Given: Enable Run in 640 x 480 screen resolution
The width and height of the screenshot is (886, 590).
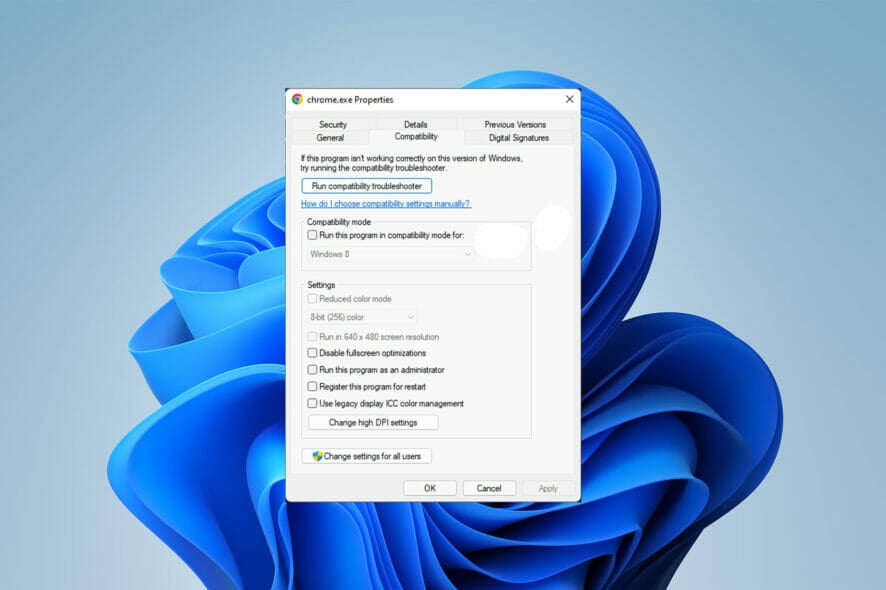Looking at the screenshot, I should click(314, 337).
